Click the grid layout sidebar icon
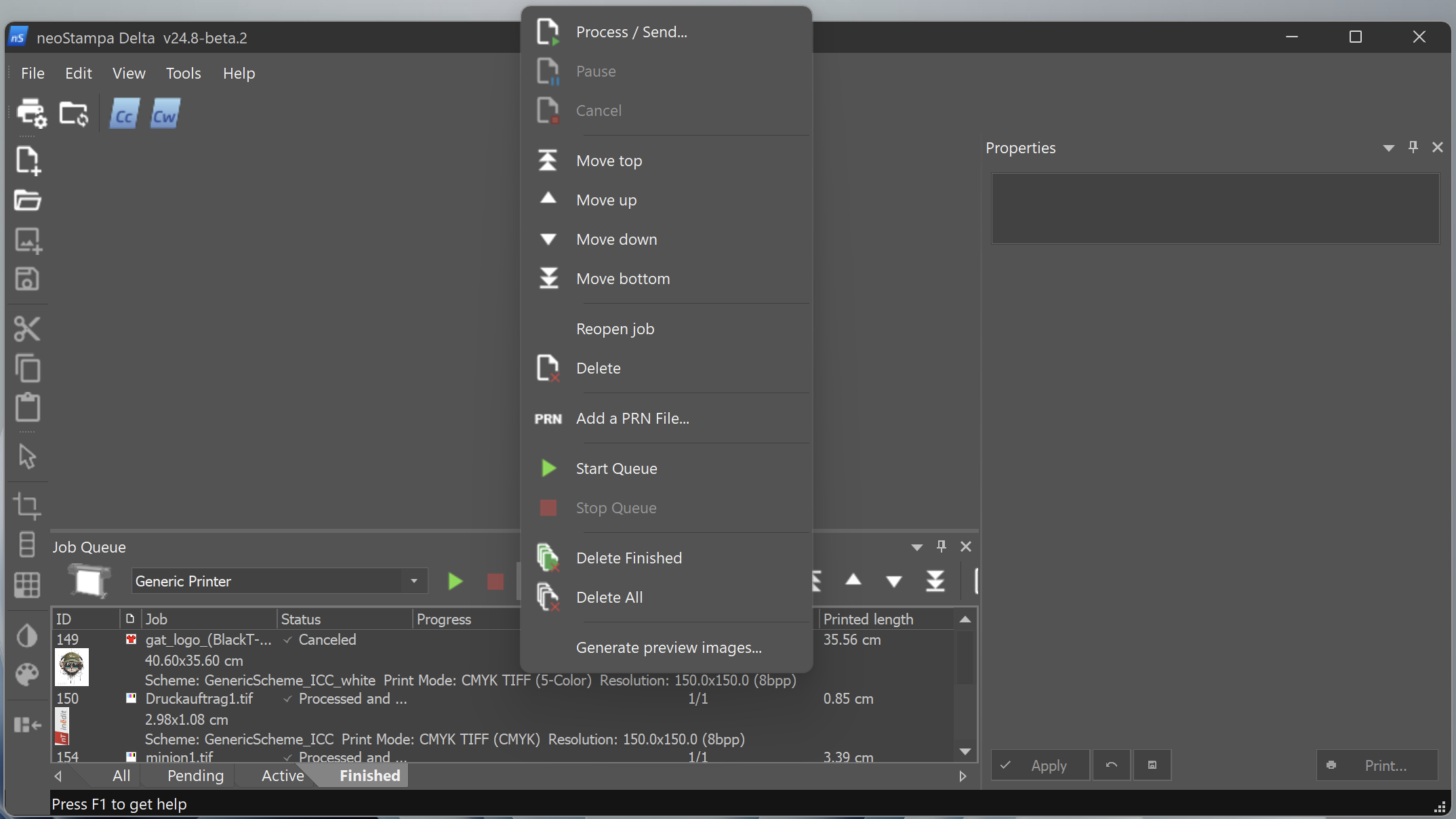This screenshot has width=1456, height=819. pos(27,585)
